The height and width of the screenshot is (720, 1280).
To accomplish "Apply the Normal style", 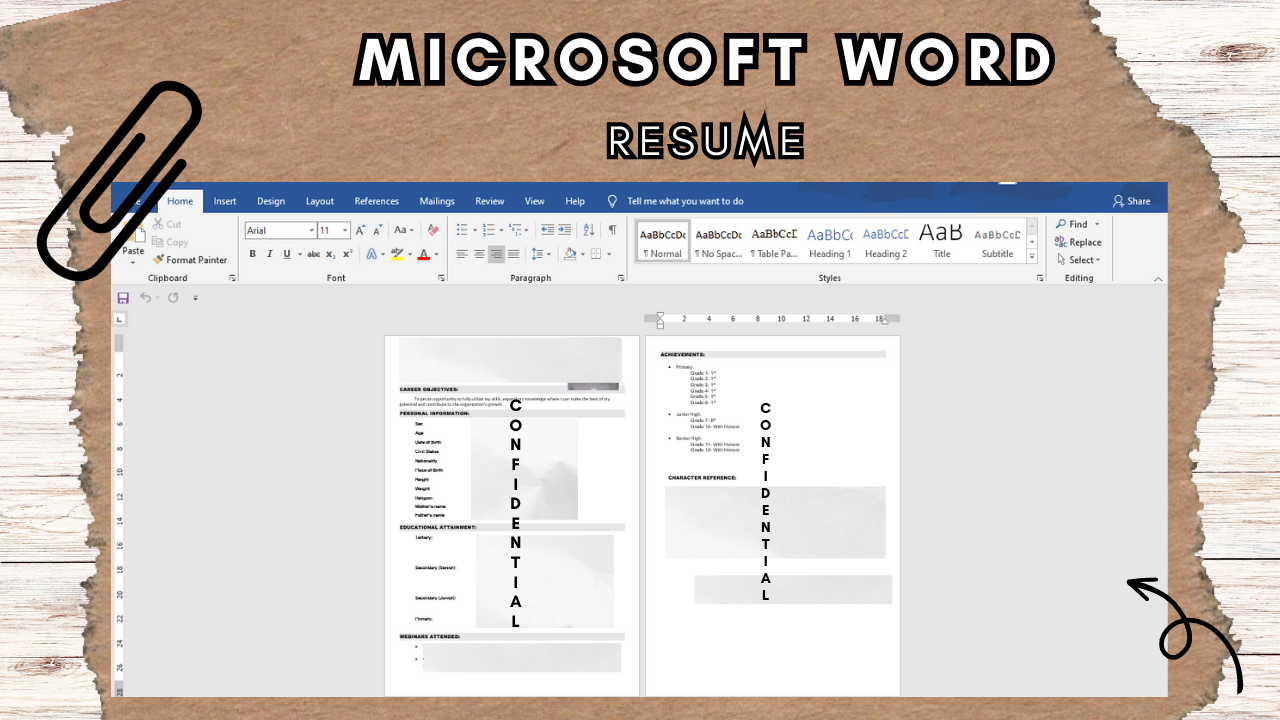I will click(x=663, y=241).
